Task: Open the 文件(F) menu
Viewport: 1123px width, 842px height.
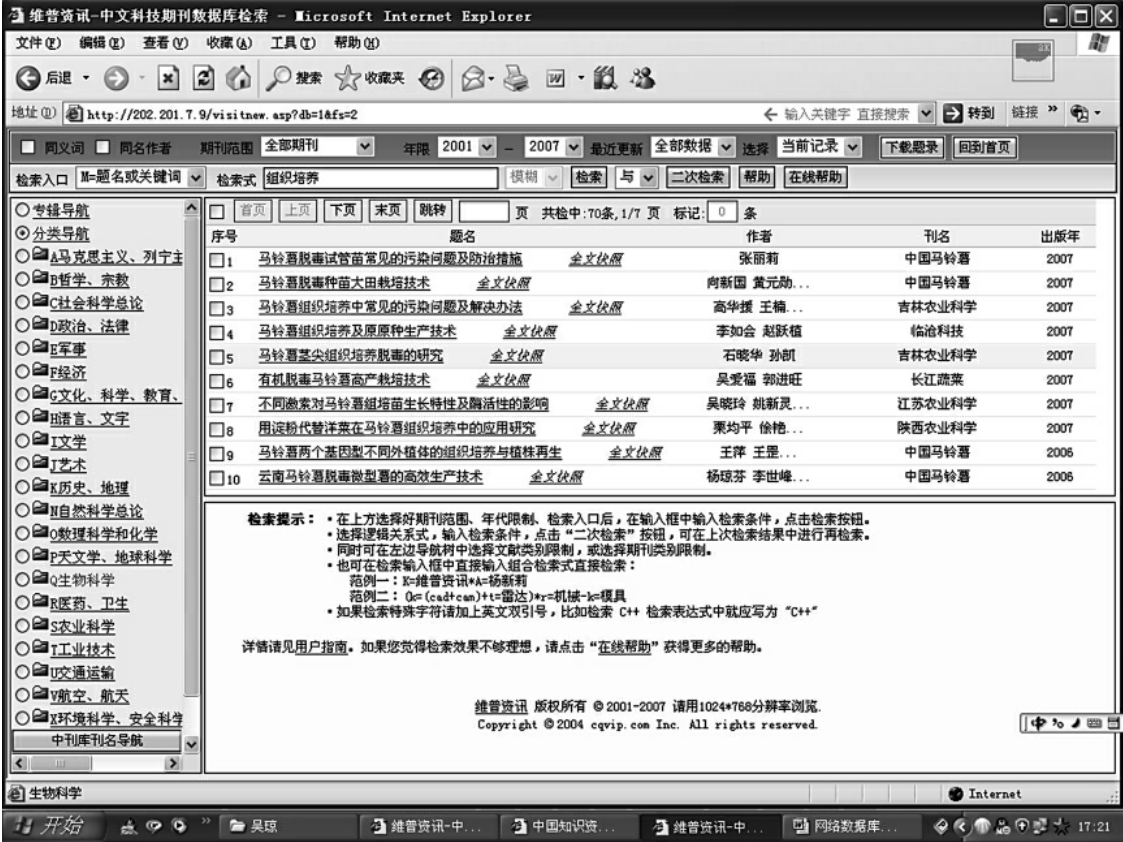Action: pyautogui.click(x=38, y=43)
